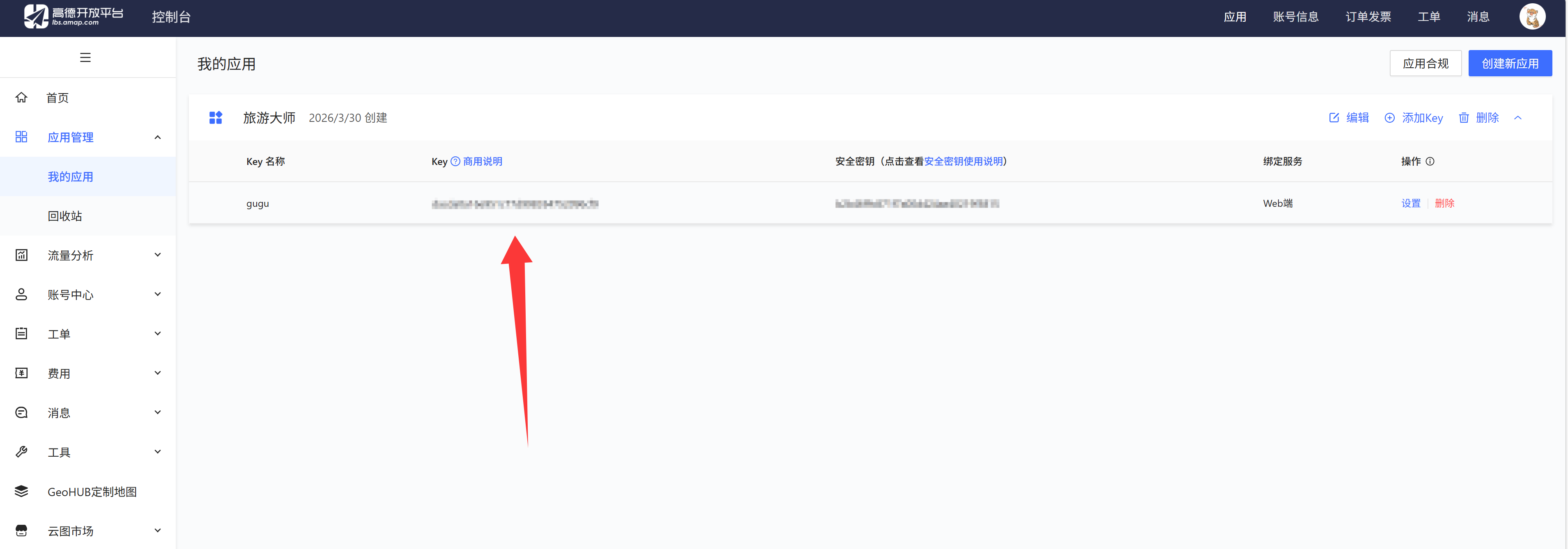
Task: Click the info icon next to 操作
Action: click(x=1430, y=161)
